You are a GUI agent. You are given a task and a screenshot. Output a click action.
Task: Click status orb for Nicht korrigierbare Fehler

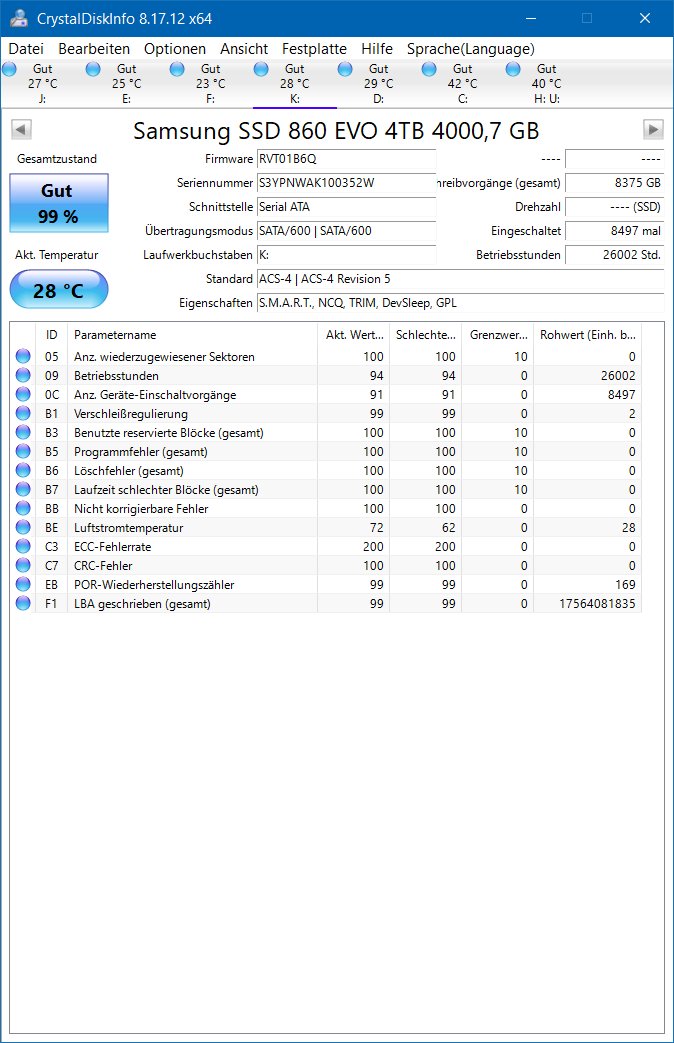(x=23, y=508)
